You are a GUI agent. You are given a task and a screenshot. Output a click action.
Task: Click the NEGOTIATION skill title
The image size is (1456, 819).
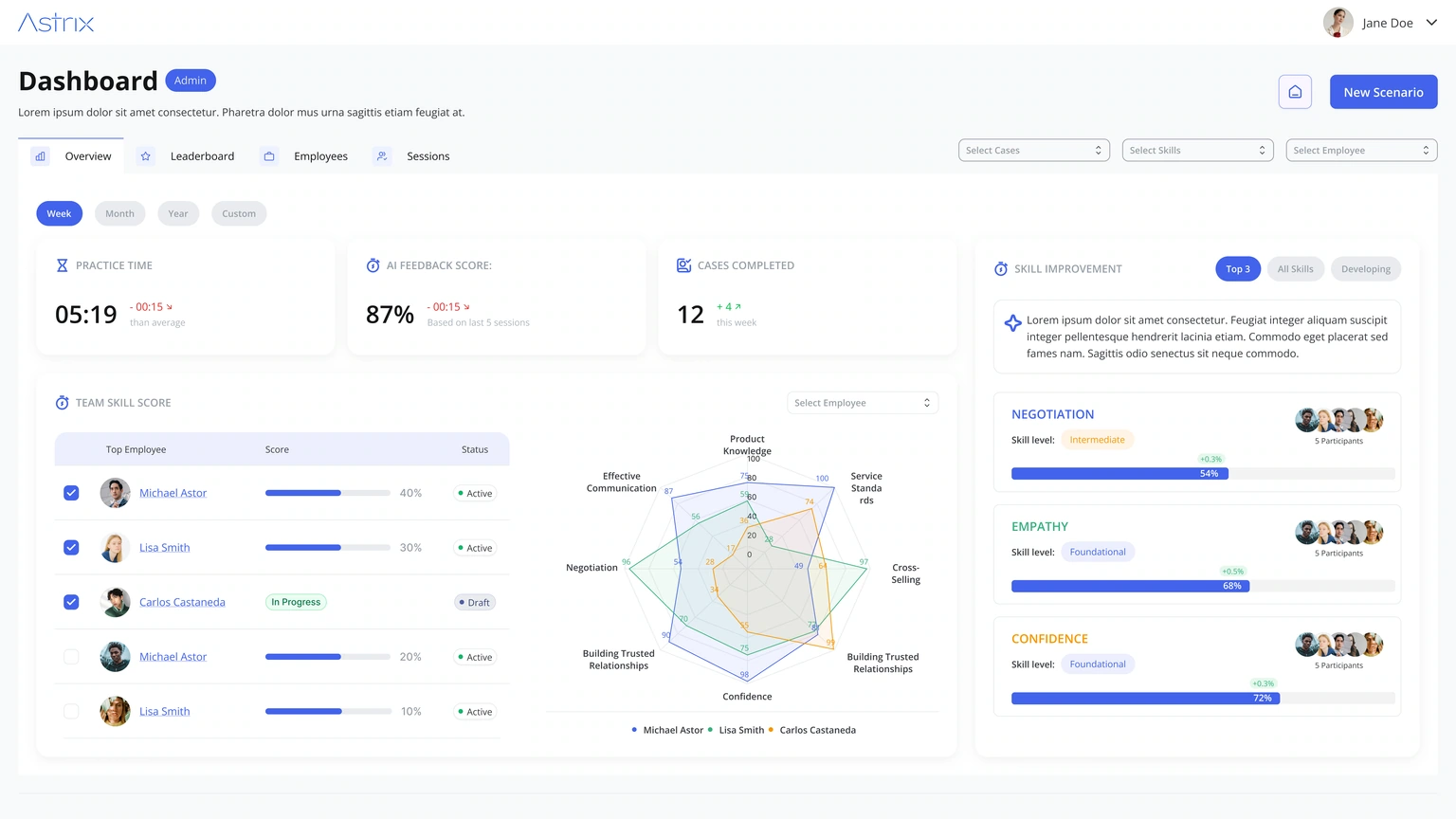[x=1052, y=414]
